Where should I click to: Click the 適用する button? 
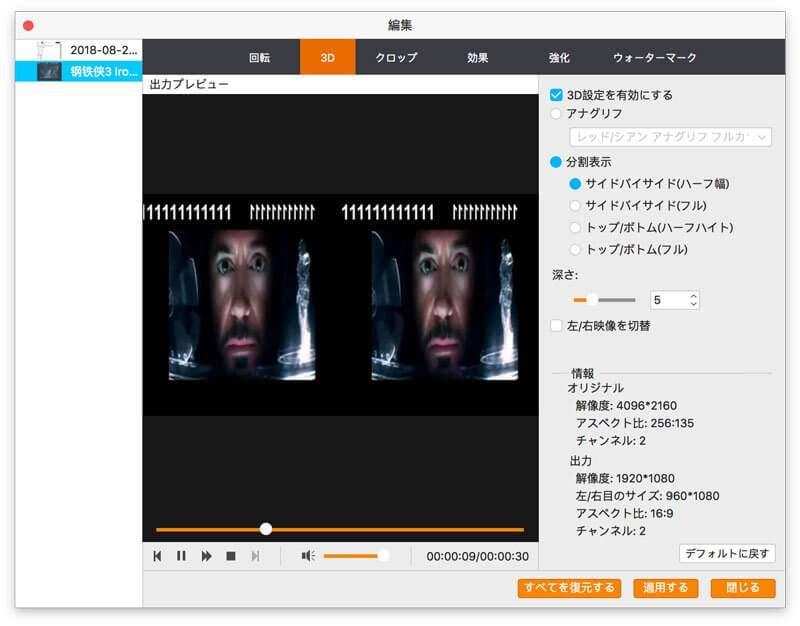pos(665,588)
